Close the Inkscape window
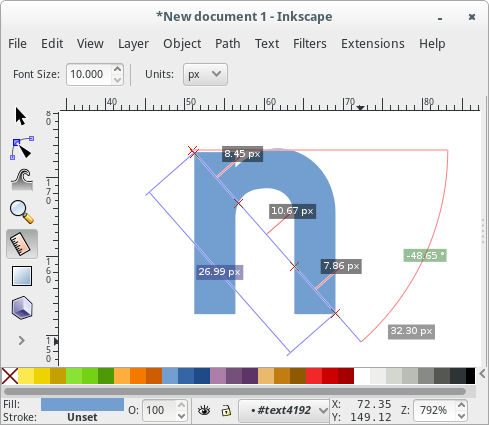 point(472,17)
